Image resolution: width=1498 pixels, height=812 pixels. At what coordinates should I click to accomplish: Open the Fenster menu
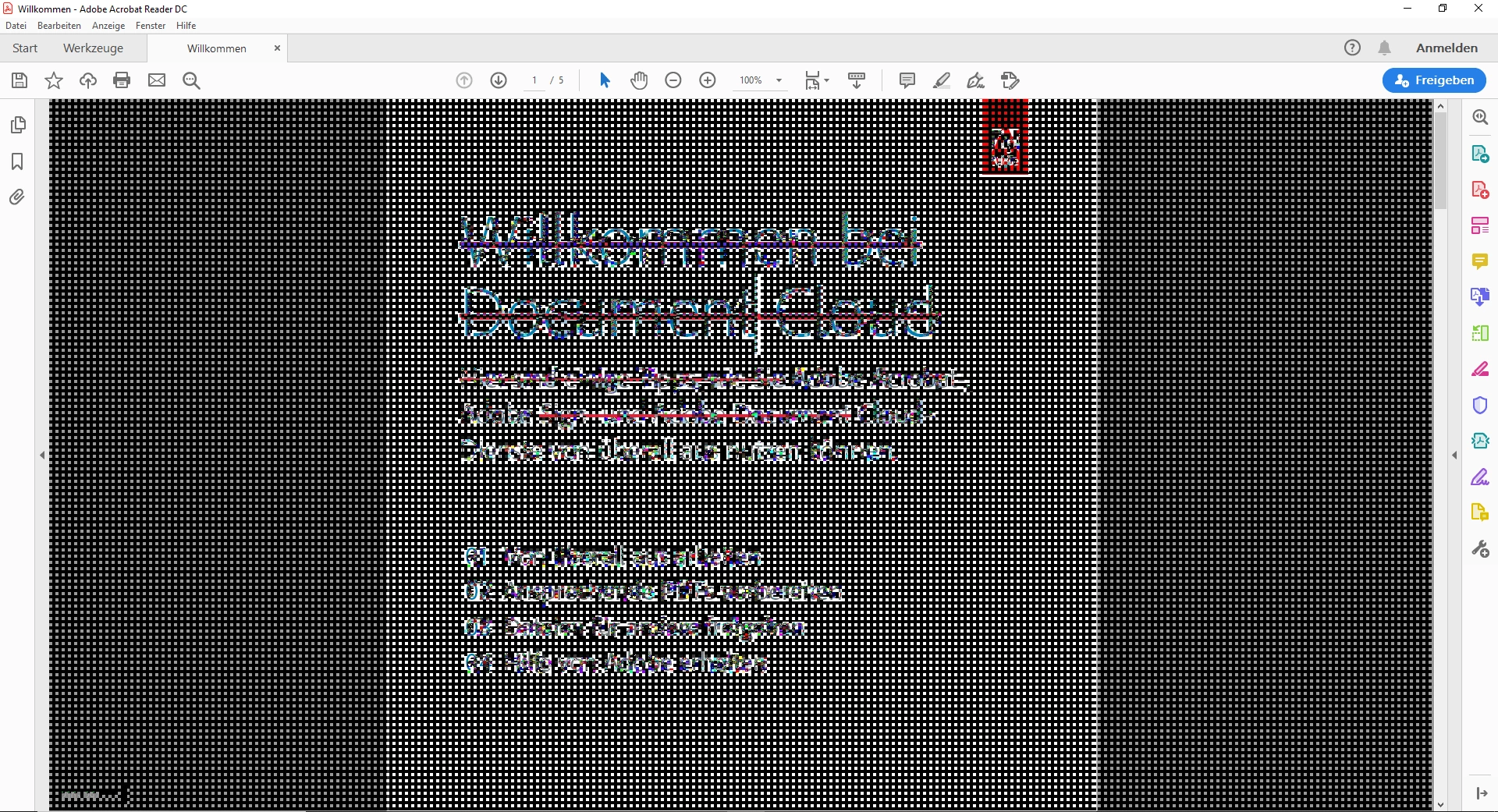point(151,26)
